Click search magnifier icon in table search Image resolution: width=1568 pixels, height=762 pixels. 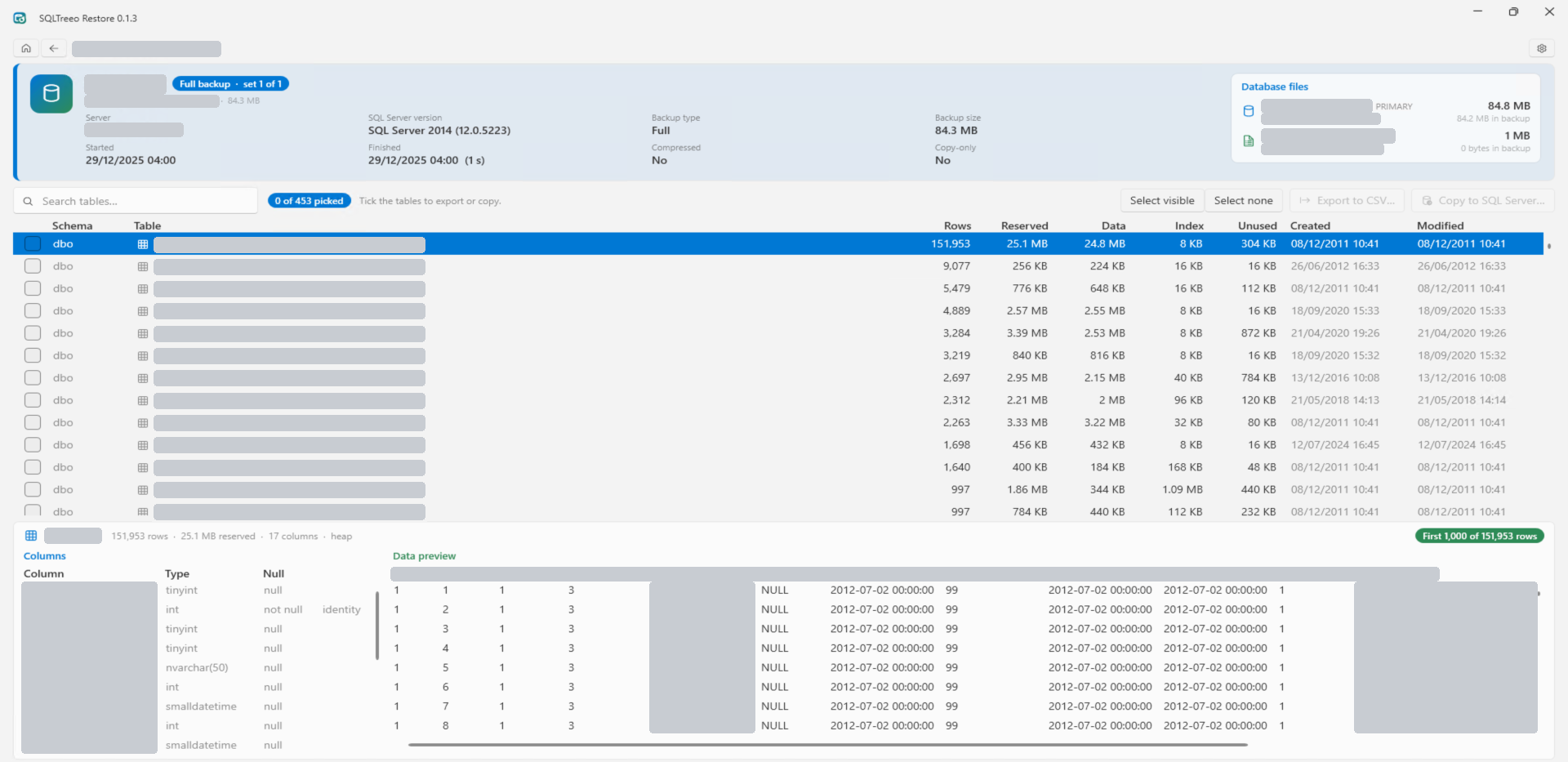pos(29,201)
